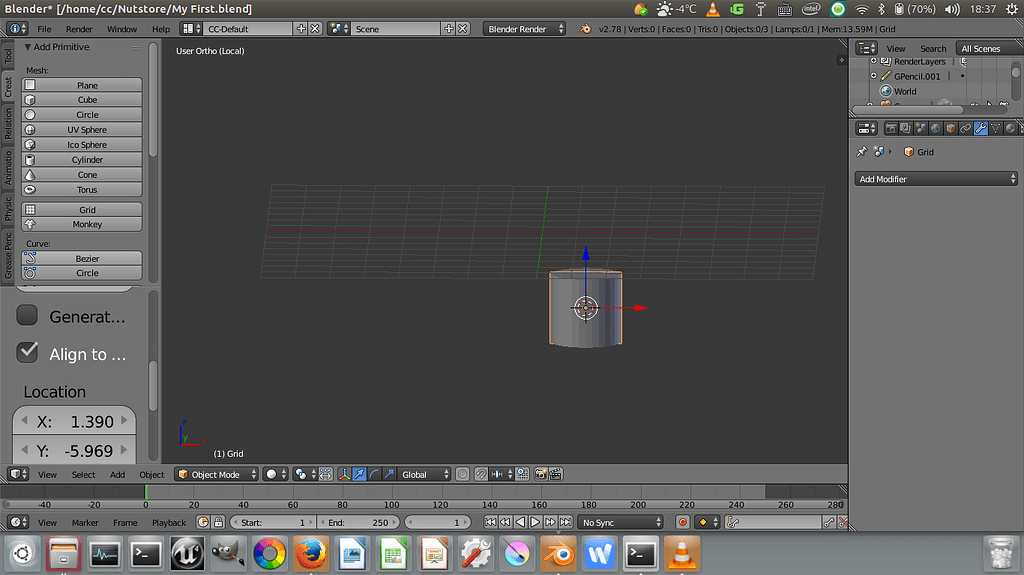Toggle snap during transform magnet
Image resolution: width=1024 pixels, height=575 pixels.
point(481,474)
